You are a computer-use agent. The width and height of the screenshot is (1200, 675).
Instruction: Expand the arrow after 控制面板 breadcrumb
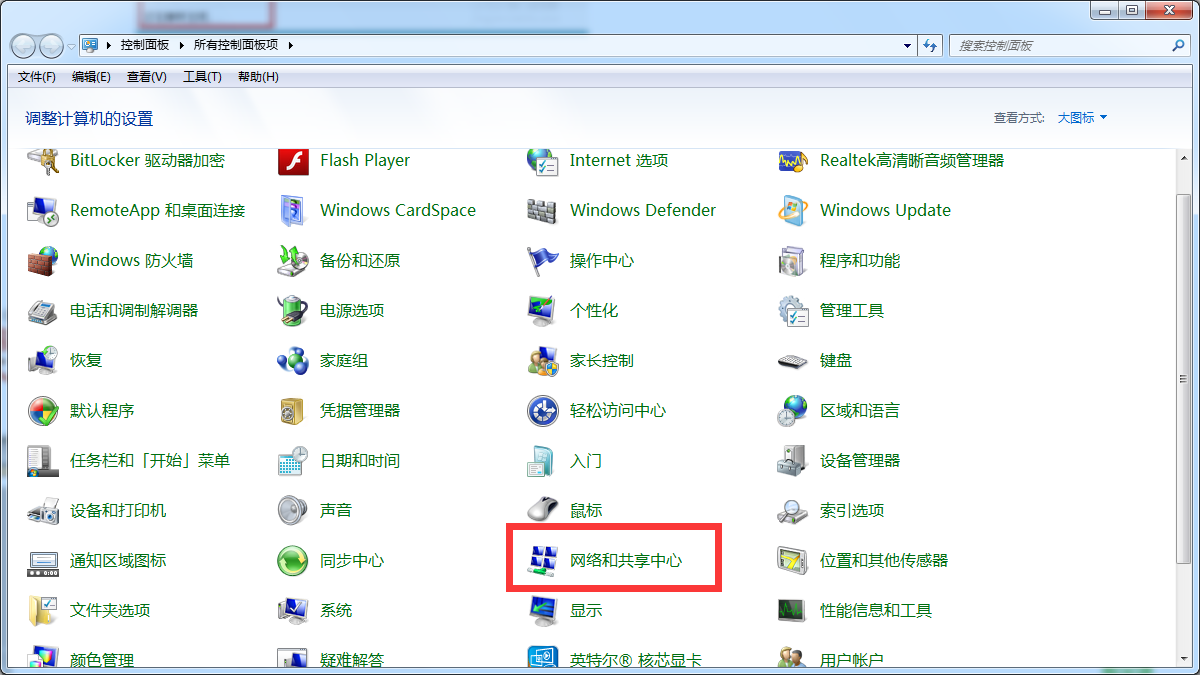pos(182,46)
